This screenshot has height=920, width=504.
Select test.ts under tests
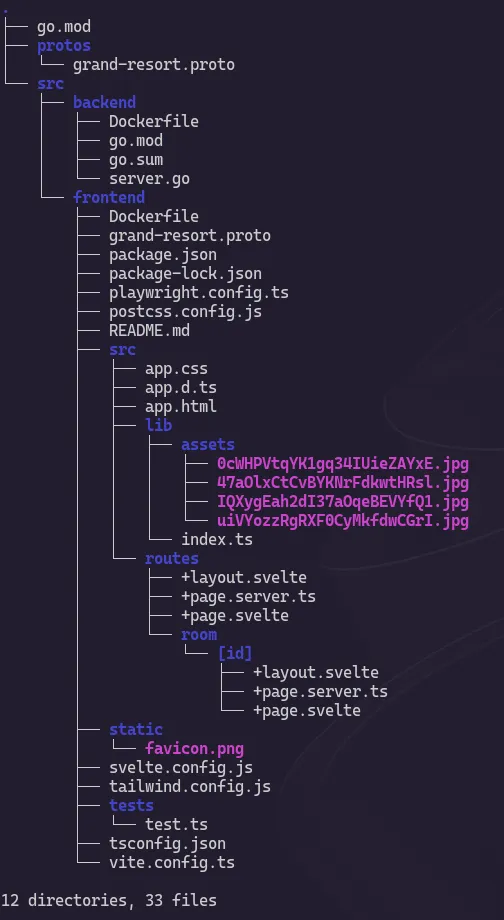[x=176, y=824]
